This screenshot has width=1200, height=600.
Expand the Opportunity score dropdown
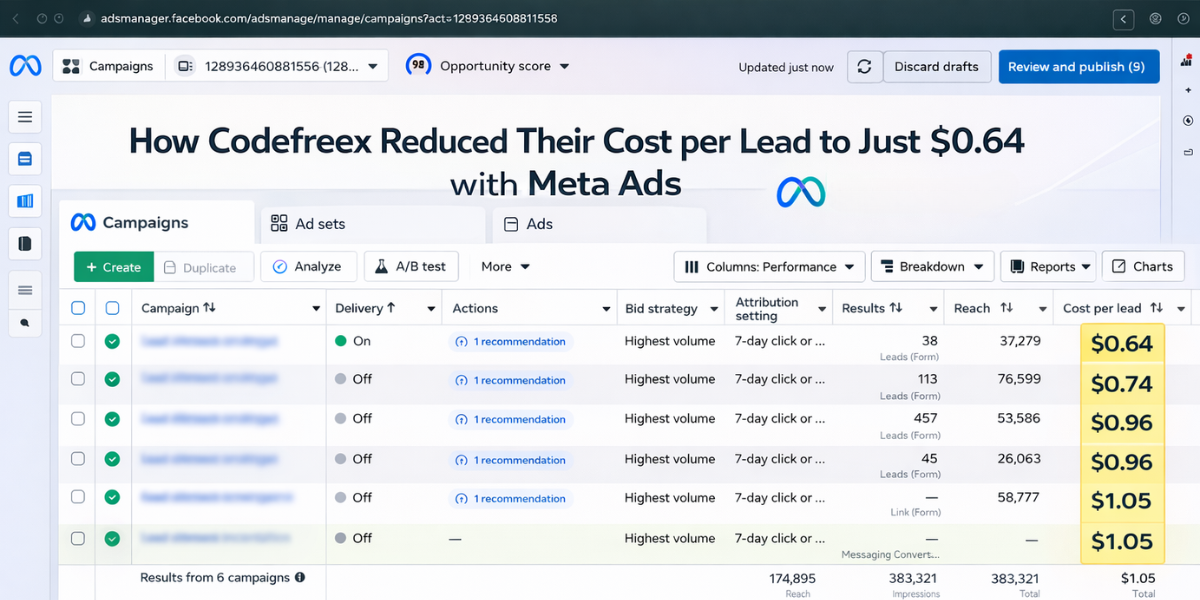coord(488,66)
